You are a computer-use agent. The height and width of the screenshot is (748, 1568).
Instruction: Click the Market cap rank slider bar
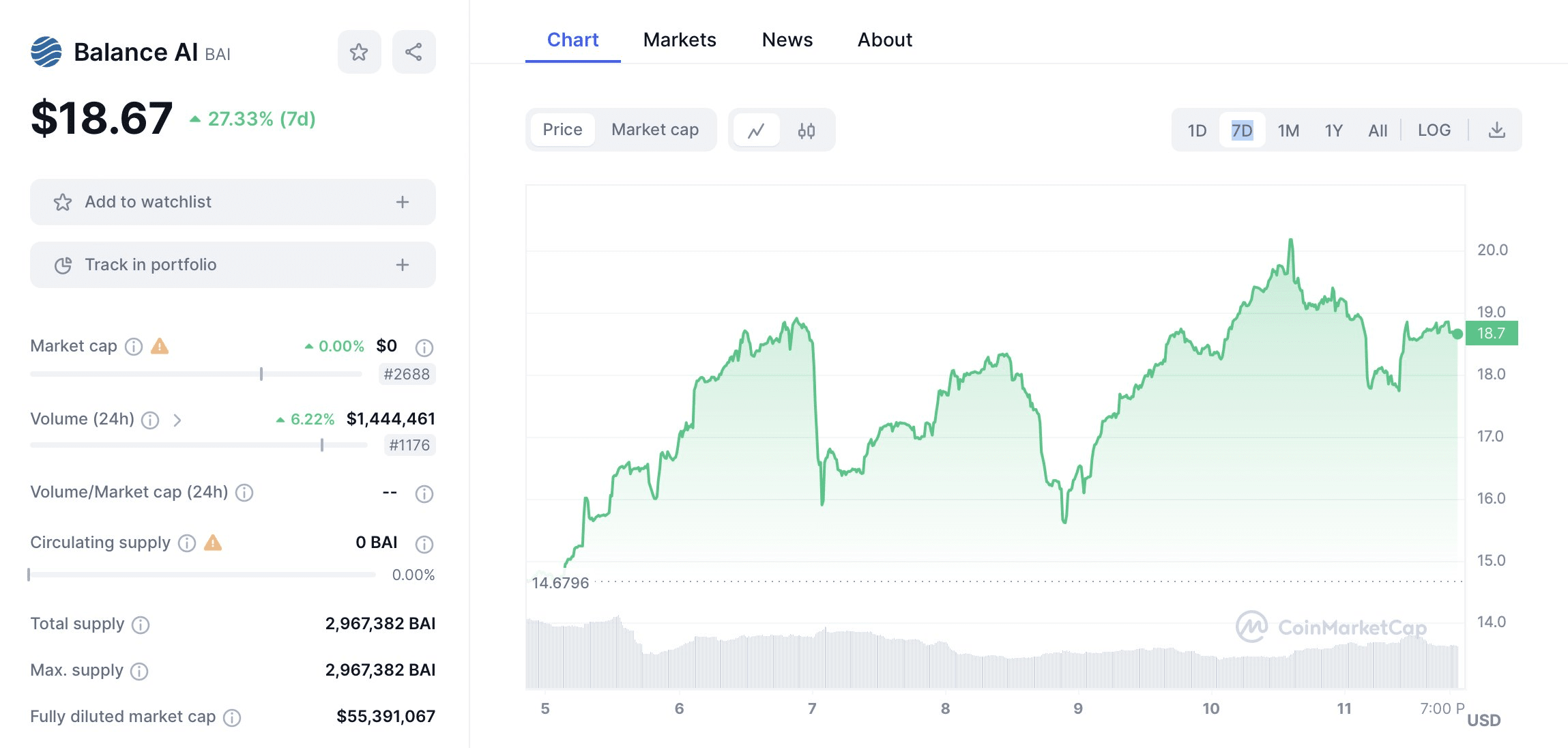(197, 374)
